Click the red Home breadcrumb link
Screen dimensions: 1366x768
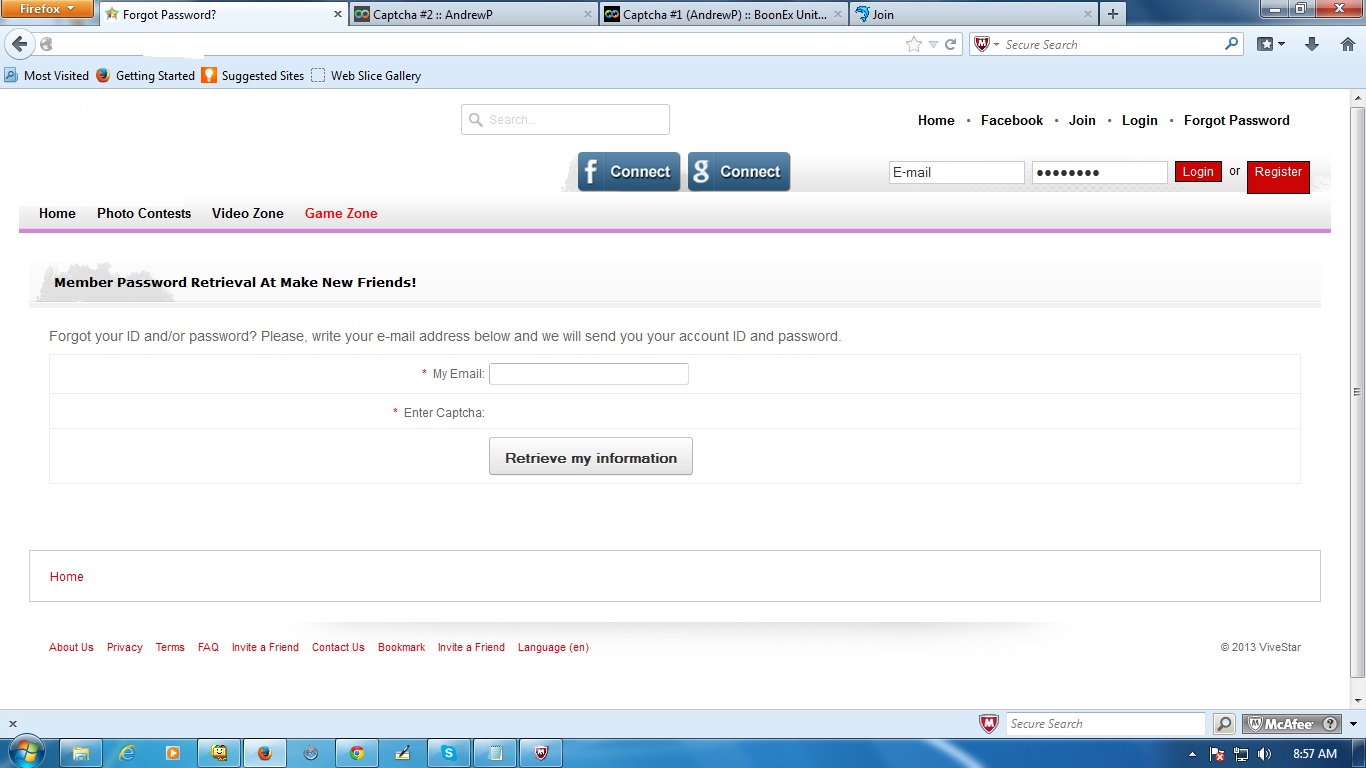[67, 577]
